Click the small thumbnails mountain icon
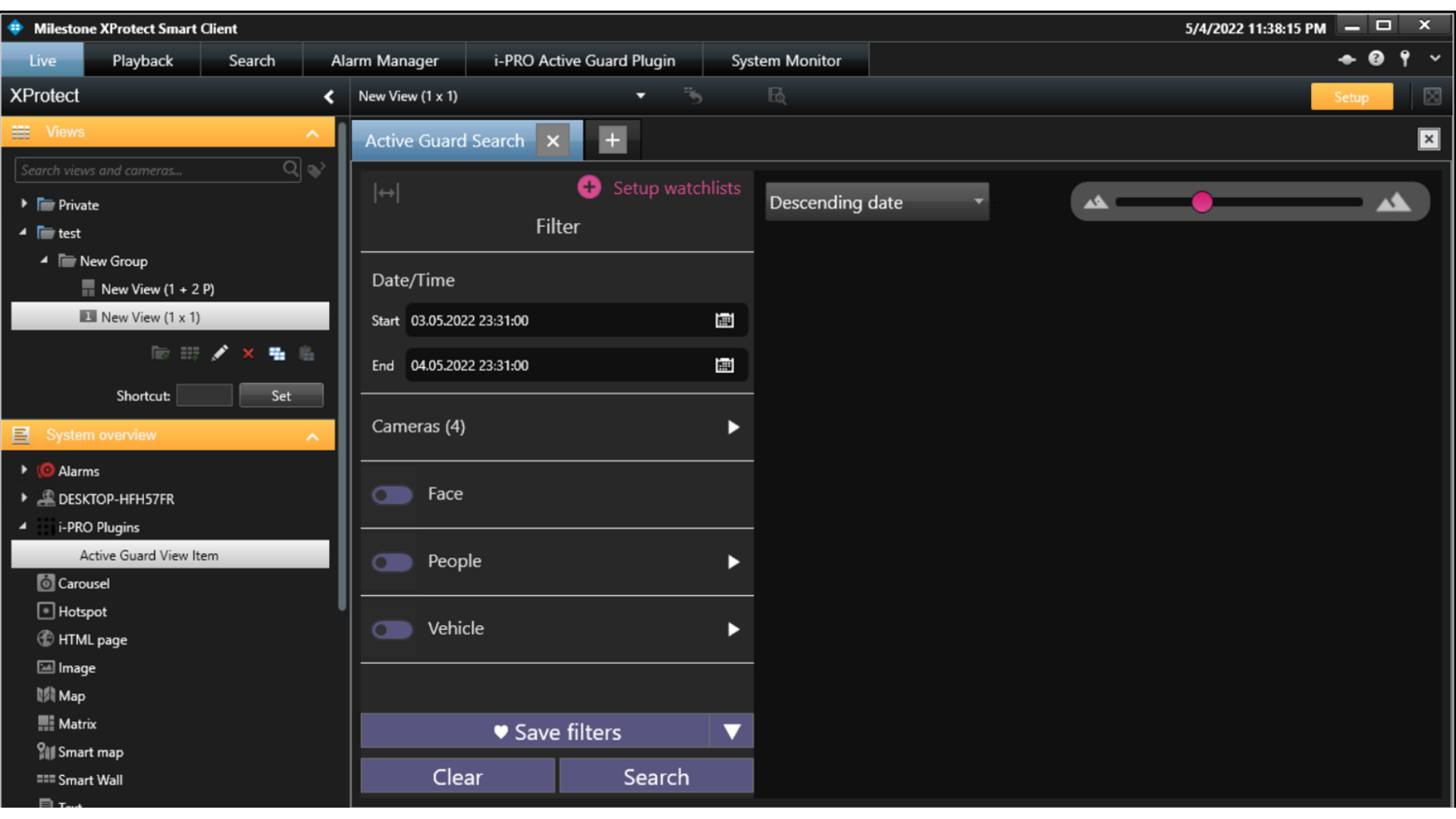 [1095, 202]
